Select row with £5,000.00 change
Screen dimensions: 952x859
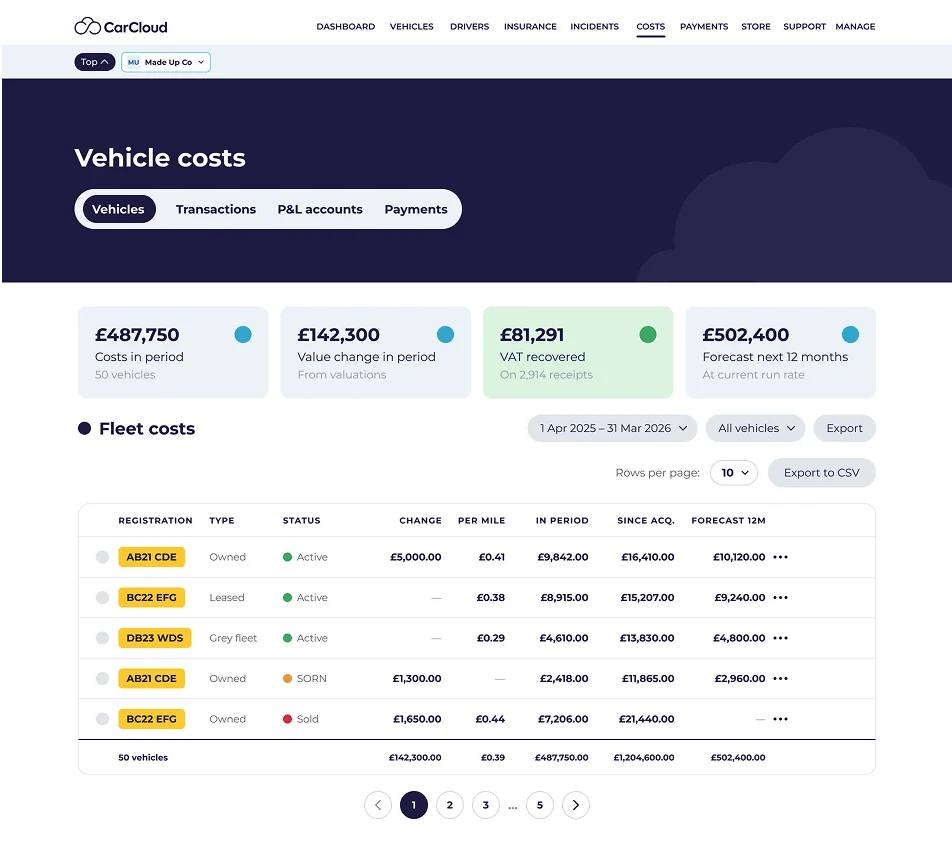tap(102, 557)
